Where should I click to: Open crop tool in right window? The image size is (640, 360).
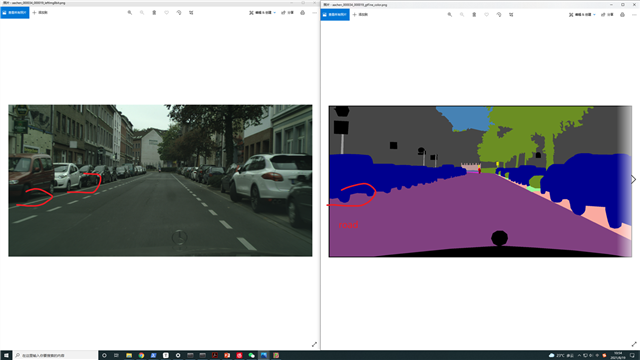click(x=511, y=15)
